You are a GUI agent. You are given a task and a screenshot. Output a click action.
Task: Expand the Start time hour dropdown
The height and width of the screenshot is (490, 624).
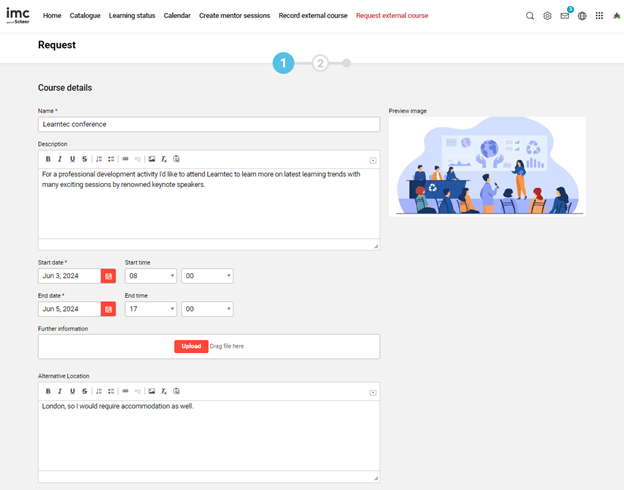pyautogui.click(x=150, y=276)
